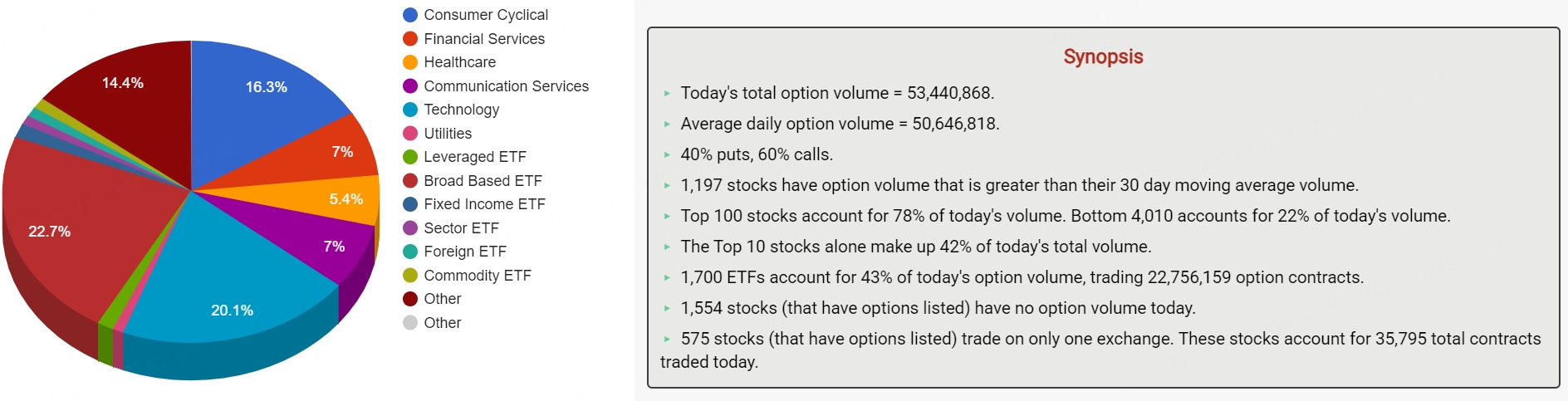Click the Broad Based ETF legend label
Viewport: 1568px width, 401px height.
[483, 181]
